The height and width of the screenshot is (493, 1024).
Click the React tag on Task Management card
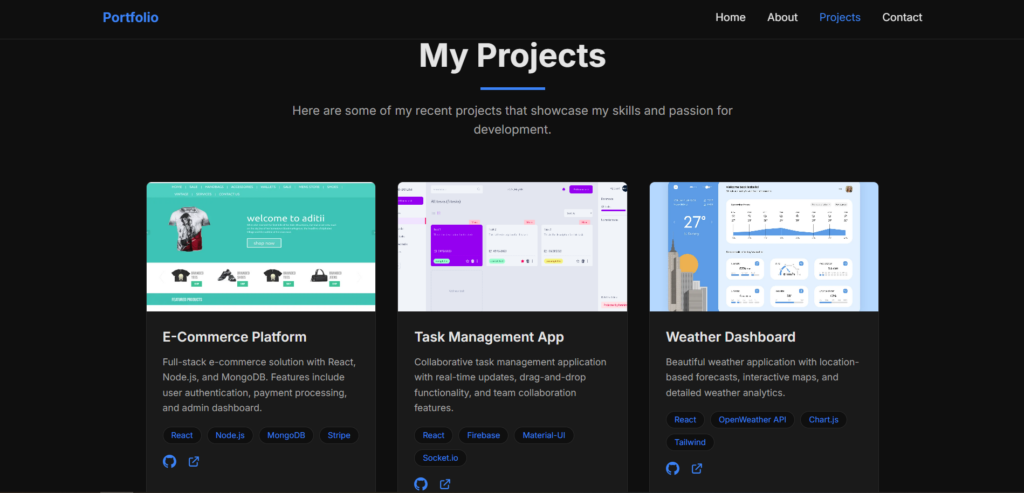click(x=434, y=436)
